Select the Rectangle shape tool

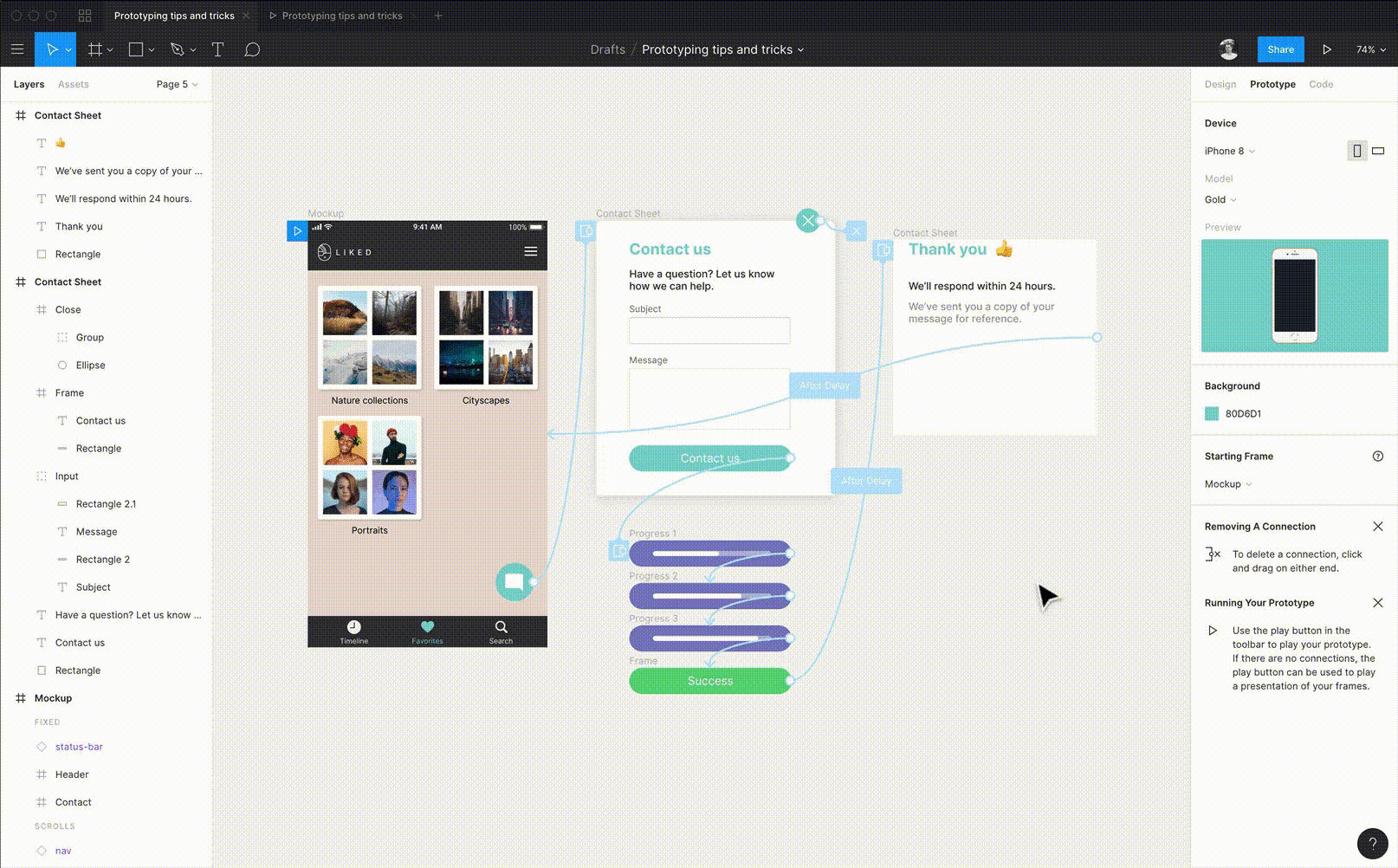pos(134,49)
